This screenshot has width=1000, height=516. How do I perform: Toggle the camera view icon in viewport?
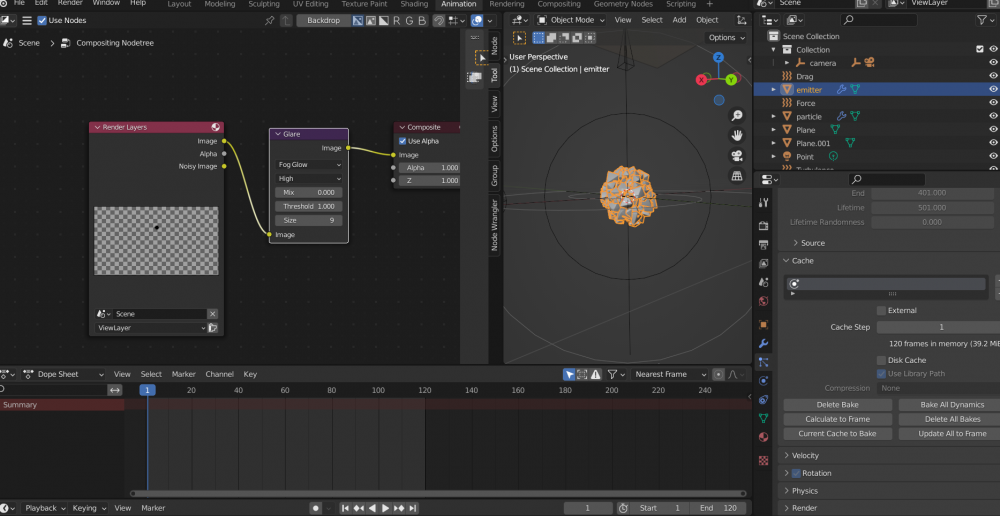737,156
